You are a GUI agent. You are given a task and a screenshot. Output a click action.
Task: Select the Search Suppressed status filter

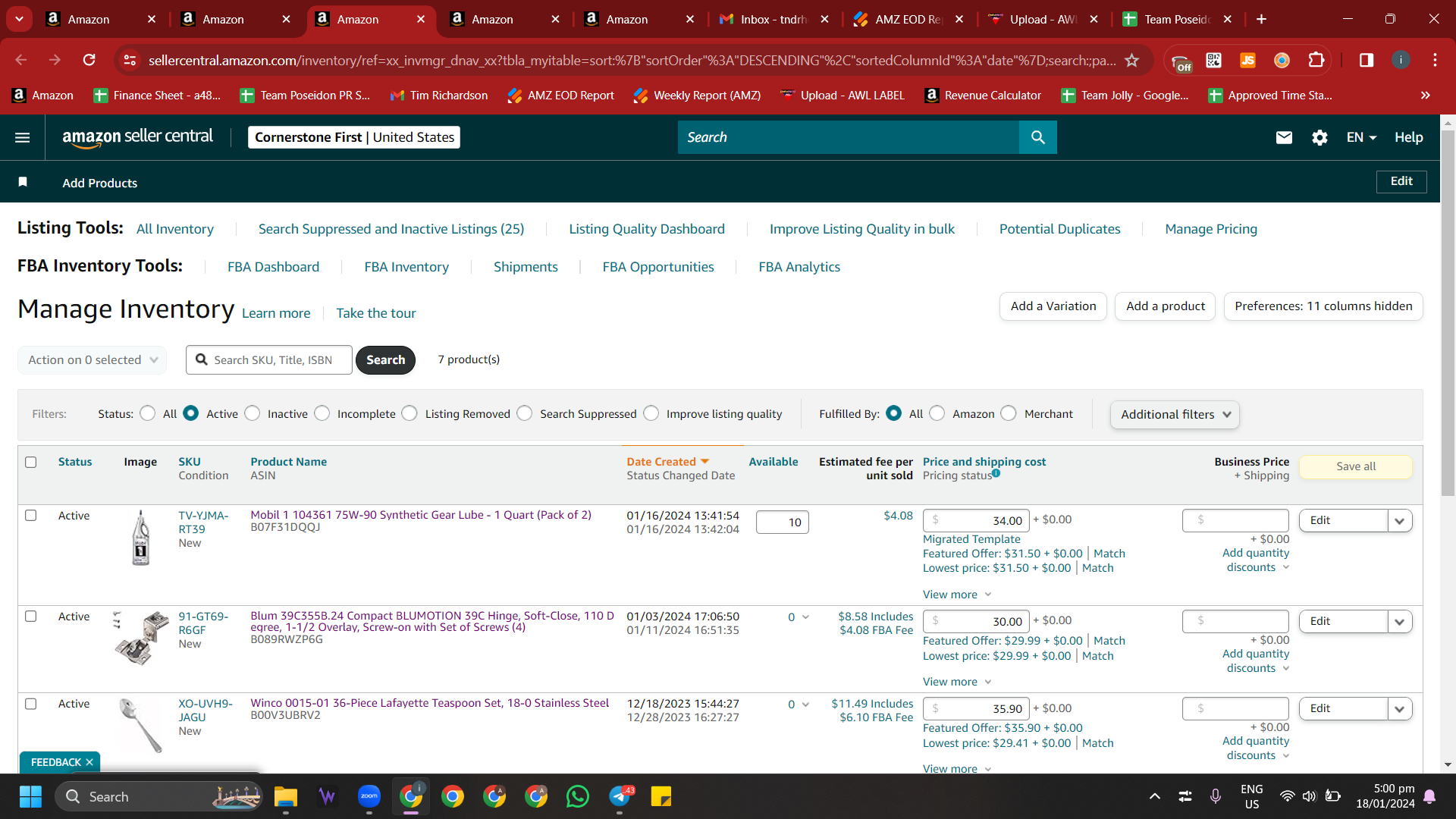click(525, 413)
